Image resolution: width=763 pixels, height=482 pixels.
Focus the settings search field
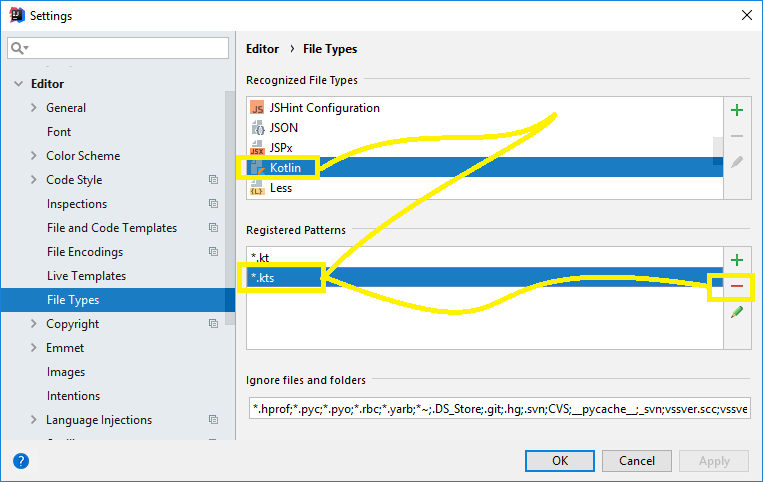pos(118,48)
